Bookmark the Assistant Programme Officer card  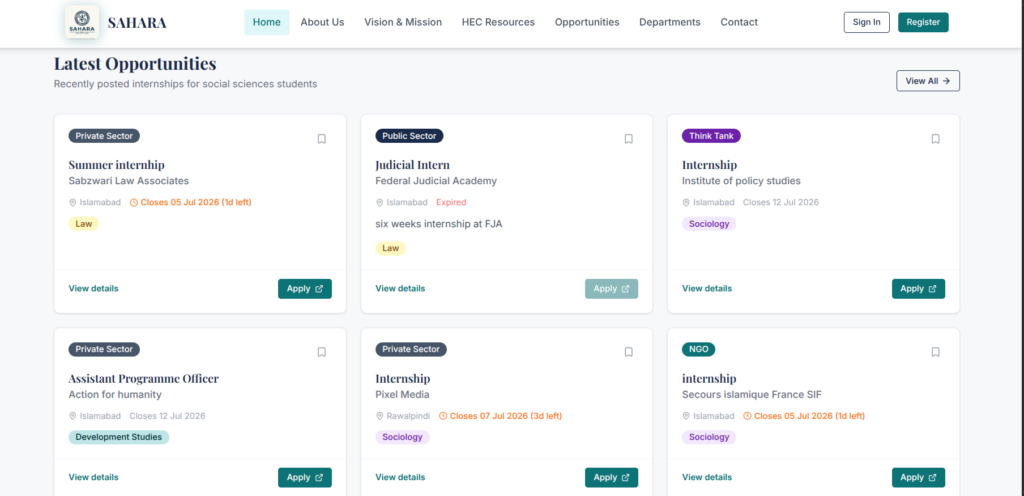click(x=321, y=352)
